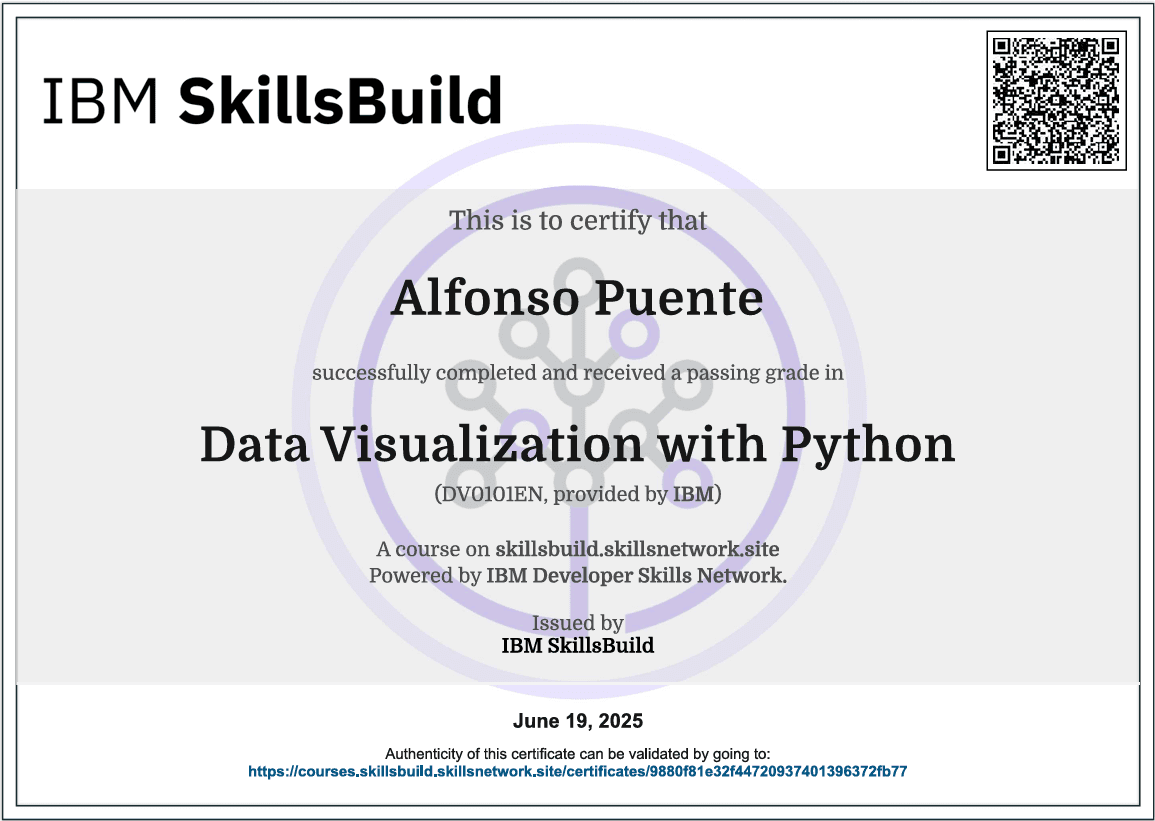Open the certificate validation URL link
Image resolution: width=1155 pixels, height=821 pixels.
578,772
